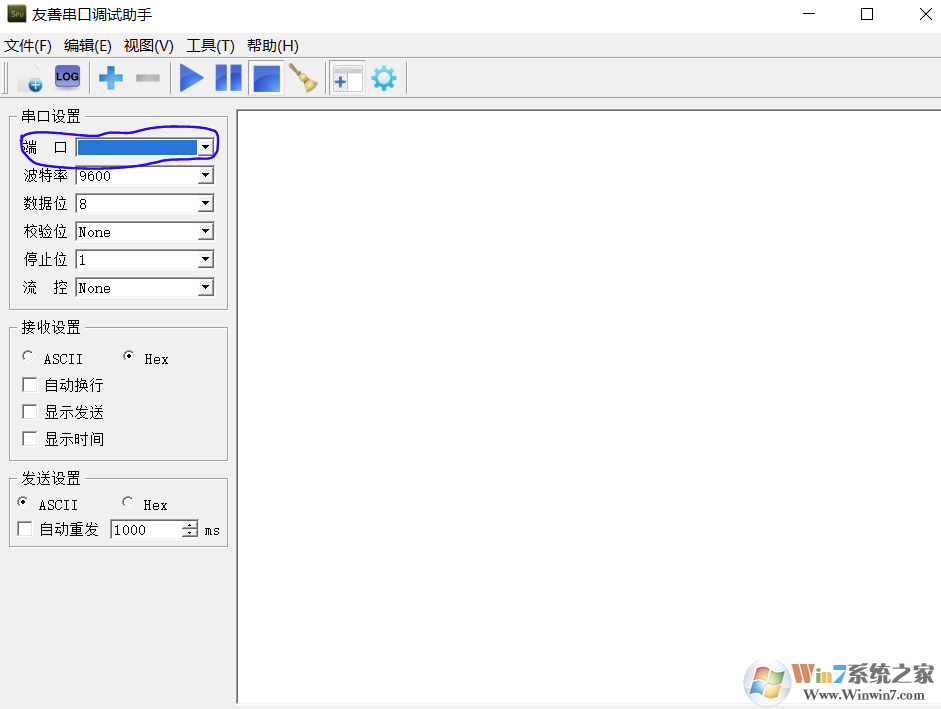Click the LOG toolbar icon

point(67,77)
